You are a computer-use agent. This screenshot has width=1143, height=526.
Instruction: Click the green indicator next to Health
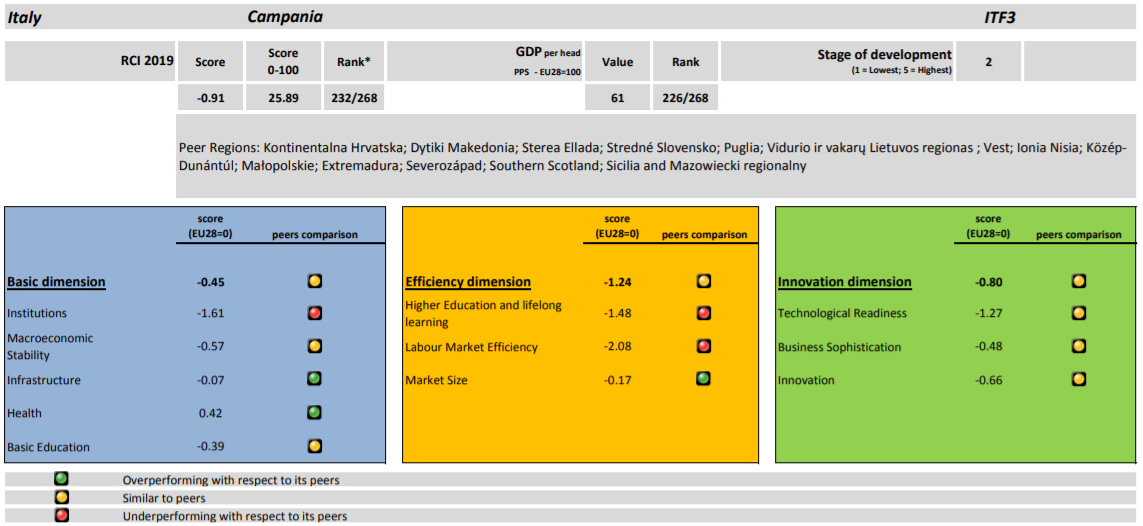click(314, 413)
